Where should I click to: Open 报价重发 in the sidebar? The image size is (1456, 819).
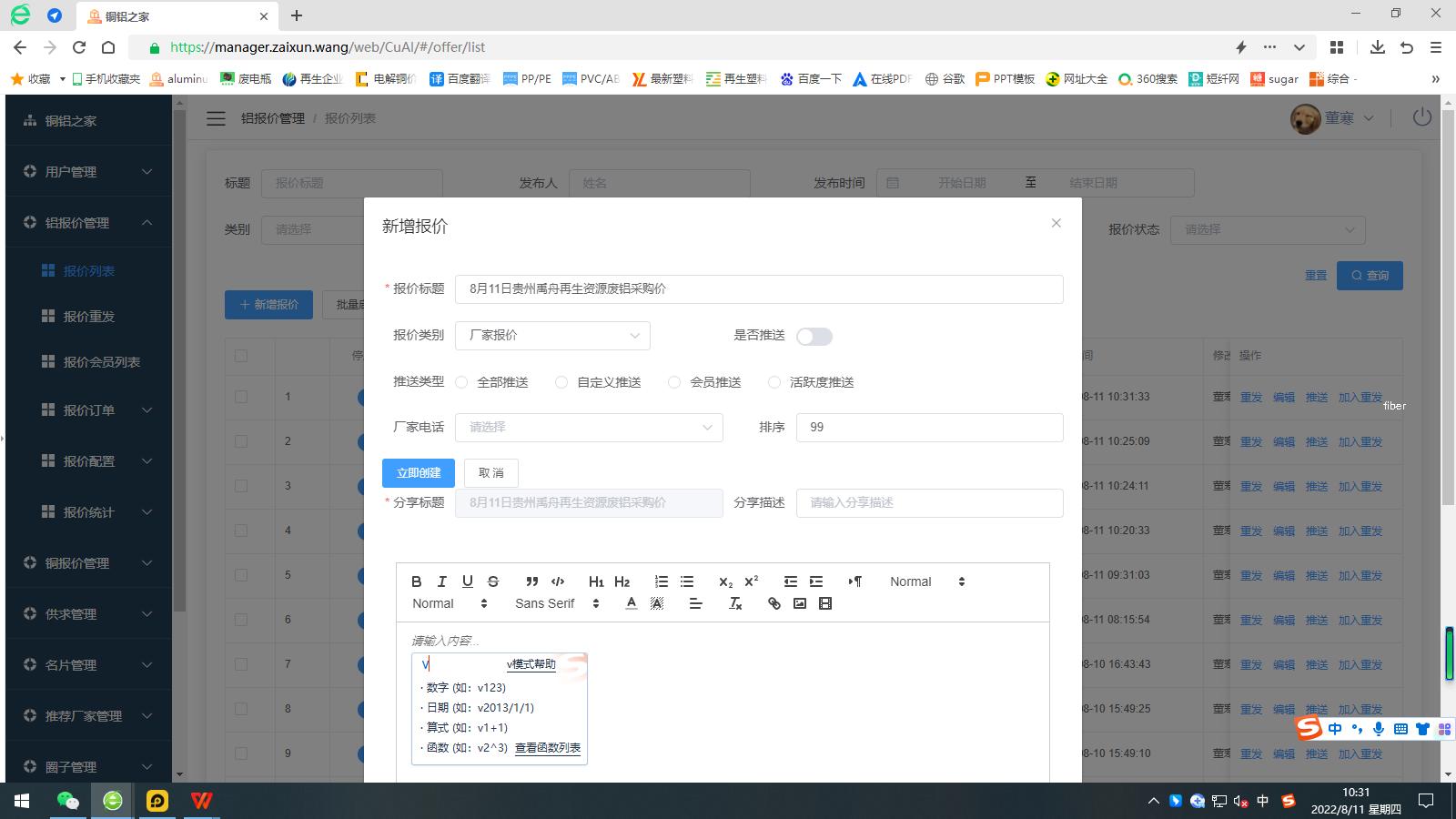click(x=89, y=317)
